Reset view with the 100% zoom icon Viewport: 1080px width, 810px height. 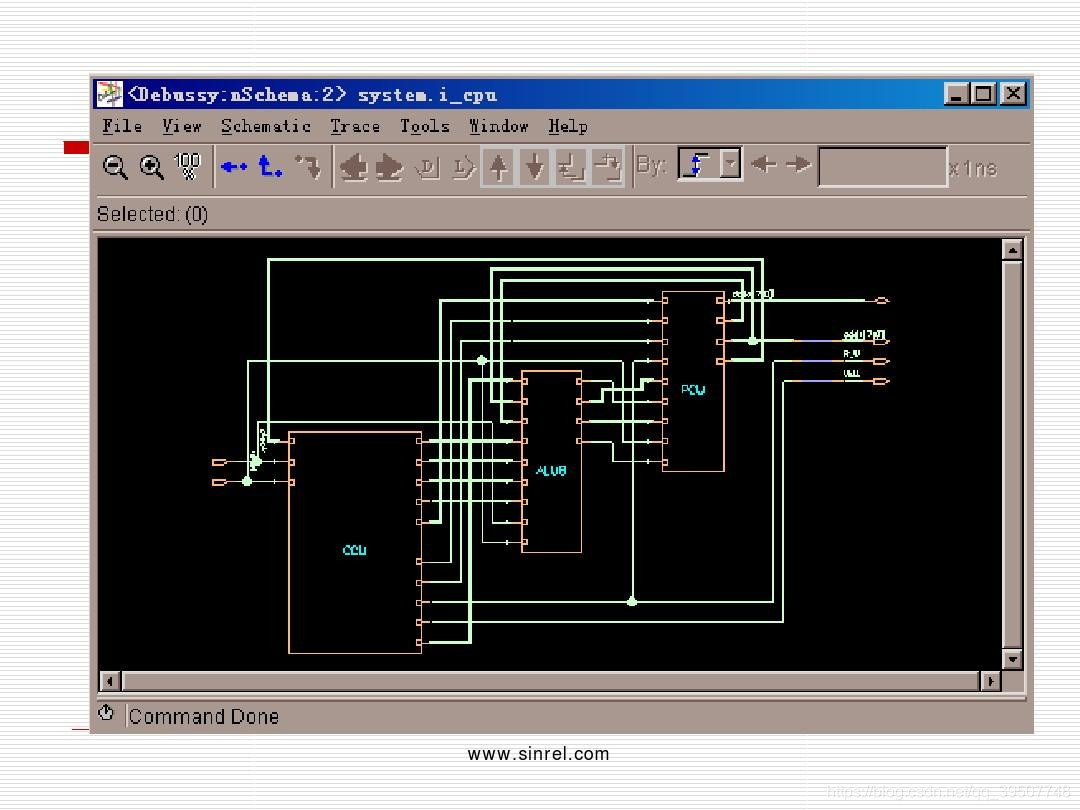187,166
